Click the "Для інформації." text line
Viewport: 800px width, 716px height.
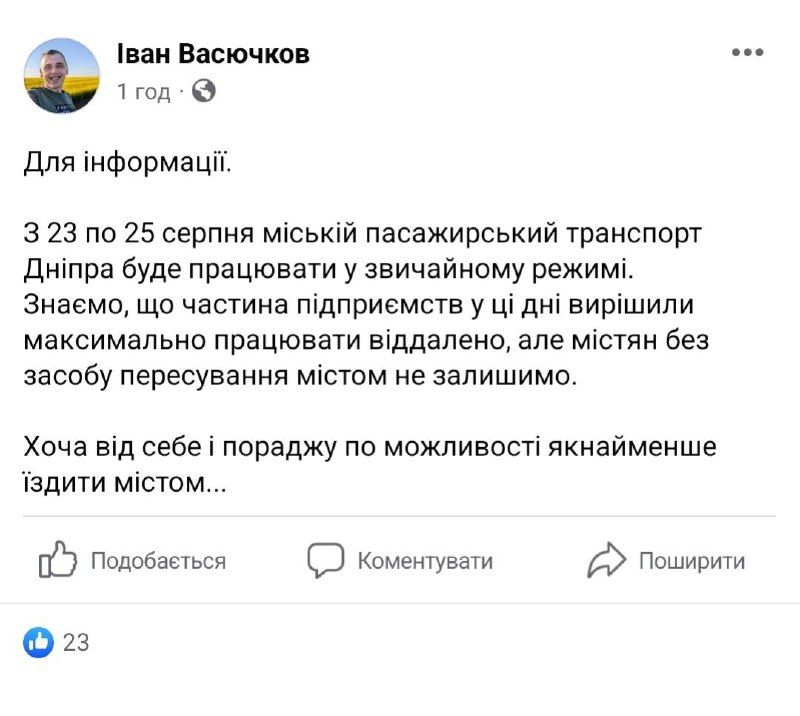127,162
